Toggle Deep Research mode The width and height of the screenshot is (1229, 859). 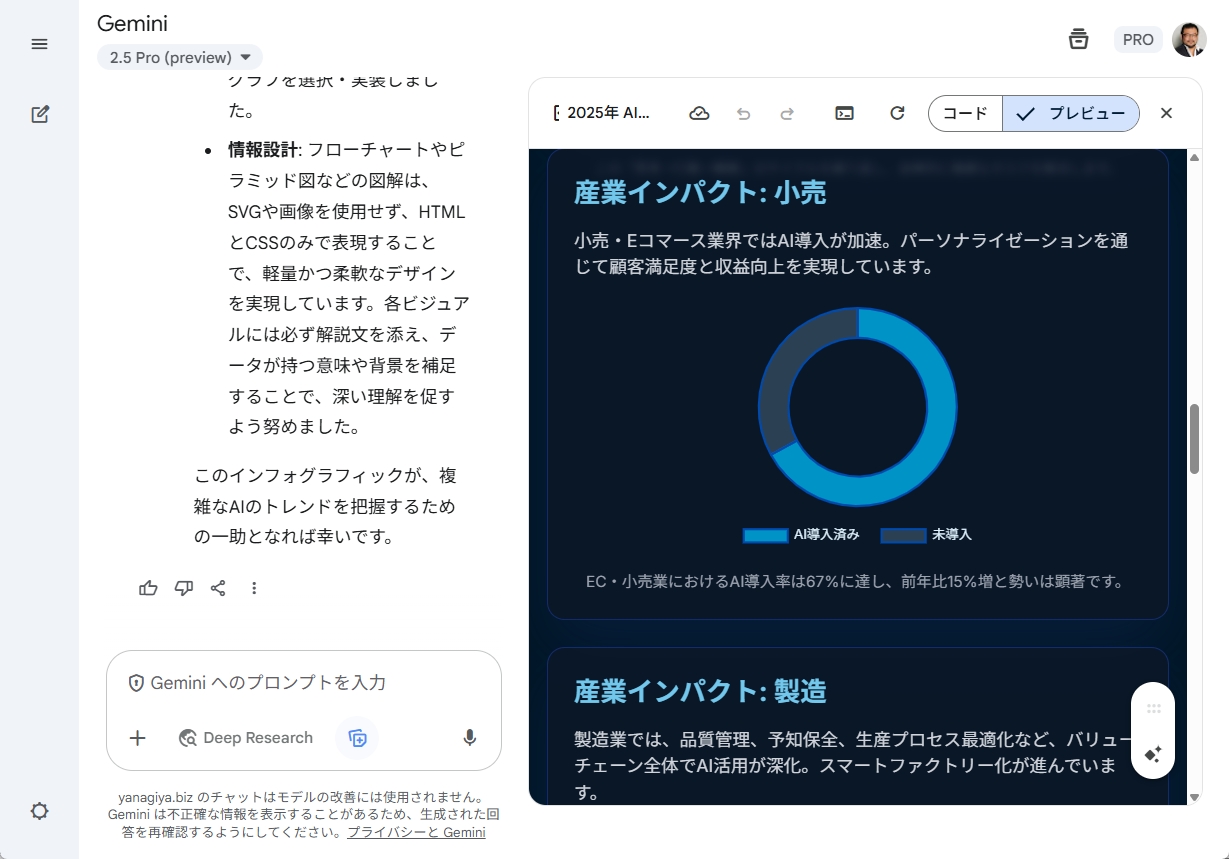click(245, 738)
